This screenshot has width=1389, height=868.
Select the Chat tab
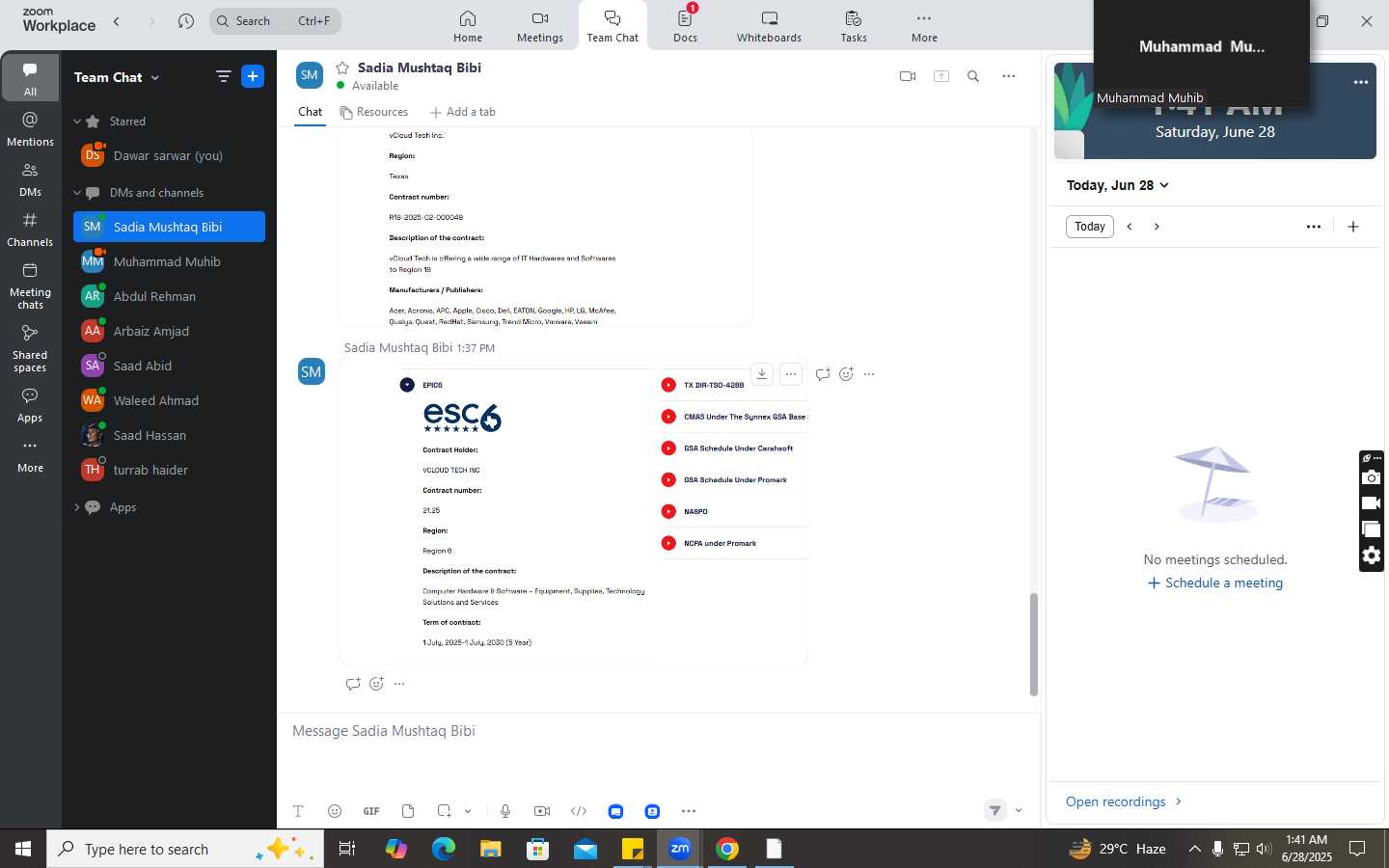(310, 112)
